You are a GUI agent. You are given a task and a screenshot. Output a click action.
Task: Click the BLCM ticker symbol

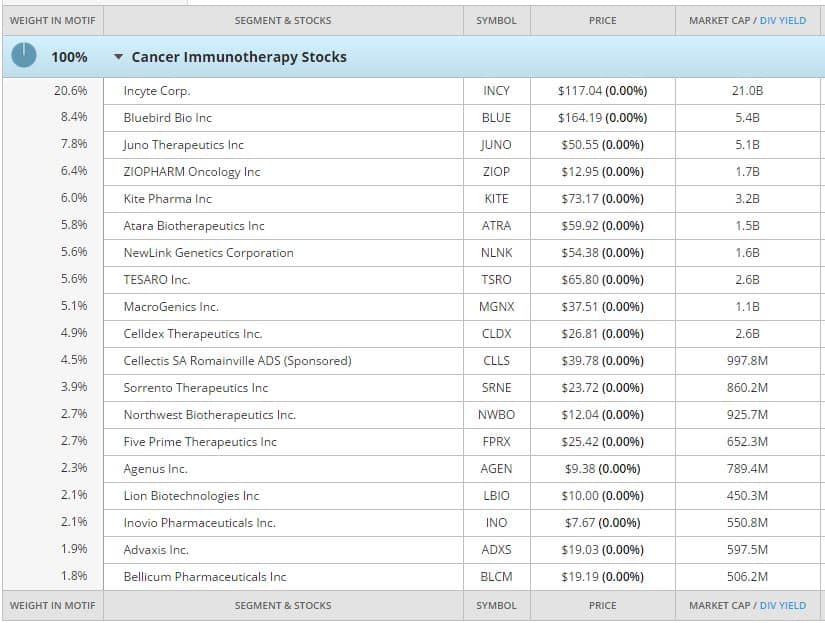[496, 577]
